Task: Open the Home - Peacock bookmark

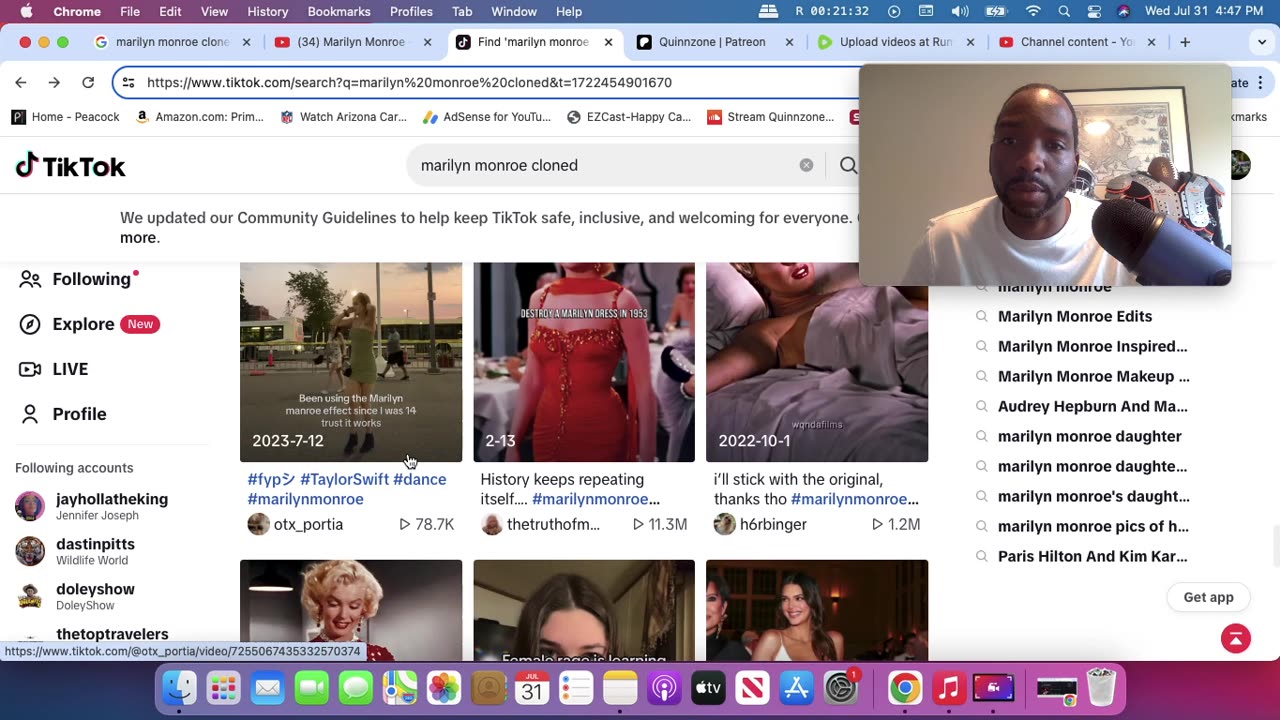Action: 65,117
